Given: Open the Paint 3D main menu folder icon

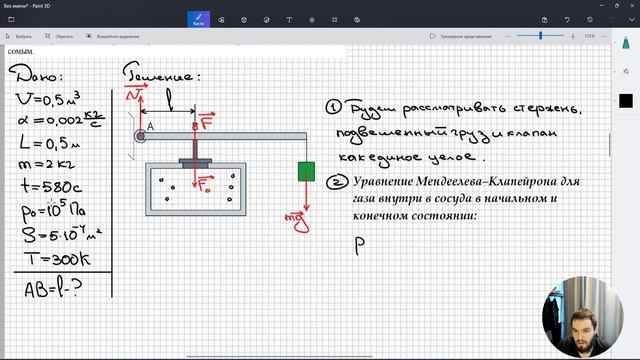Looking at the screenshot, I should (11, 19).
